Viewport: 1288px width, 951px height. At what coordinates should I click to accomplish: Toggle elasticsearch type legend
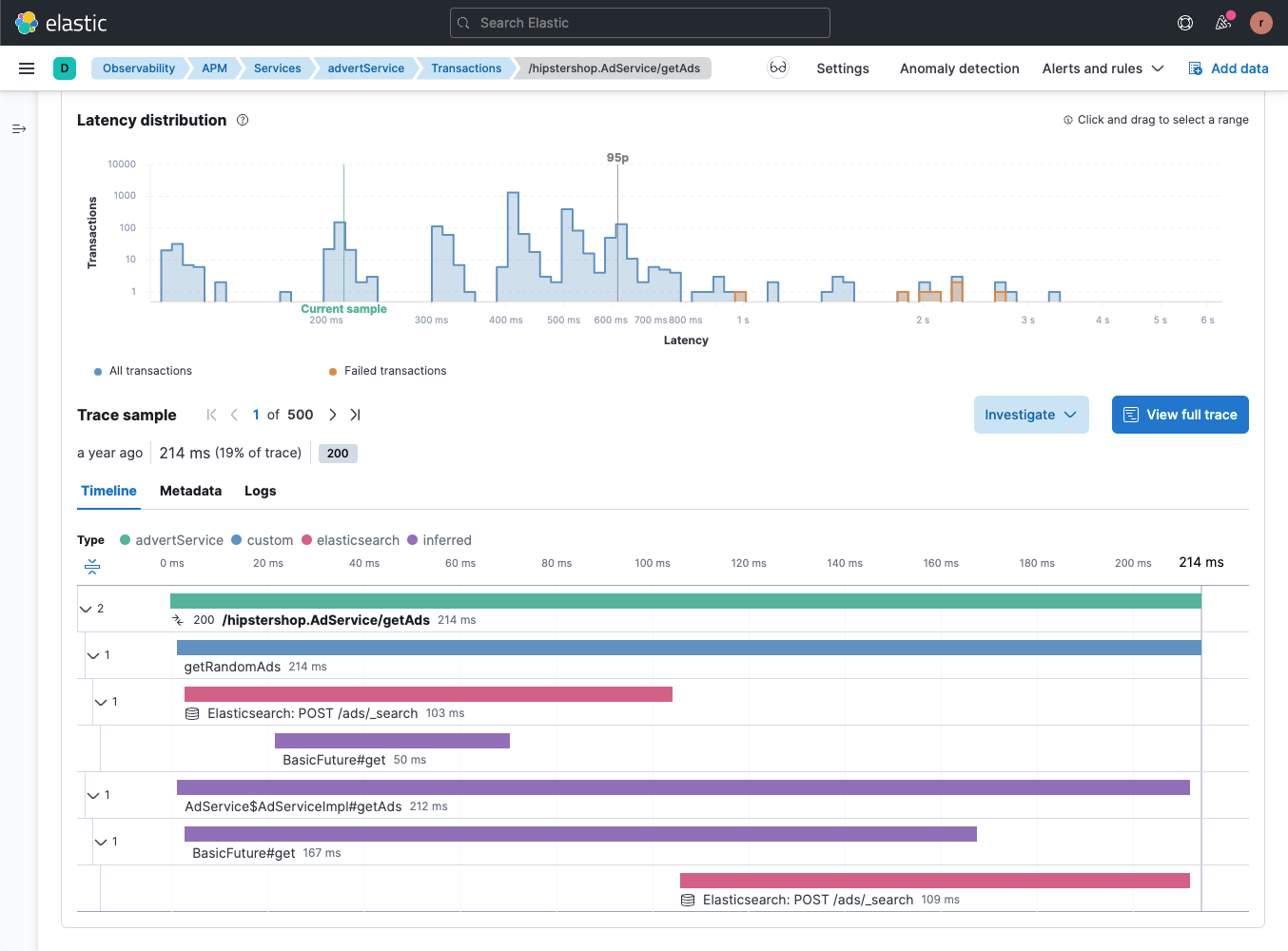[x=350, y=540]
